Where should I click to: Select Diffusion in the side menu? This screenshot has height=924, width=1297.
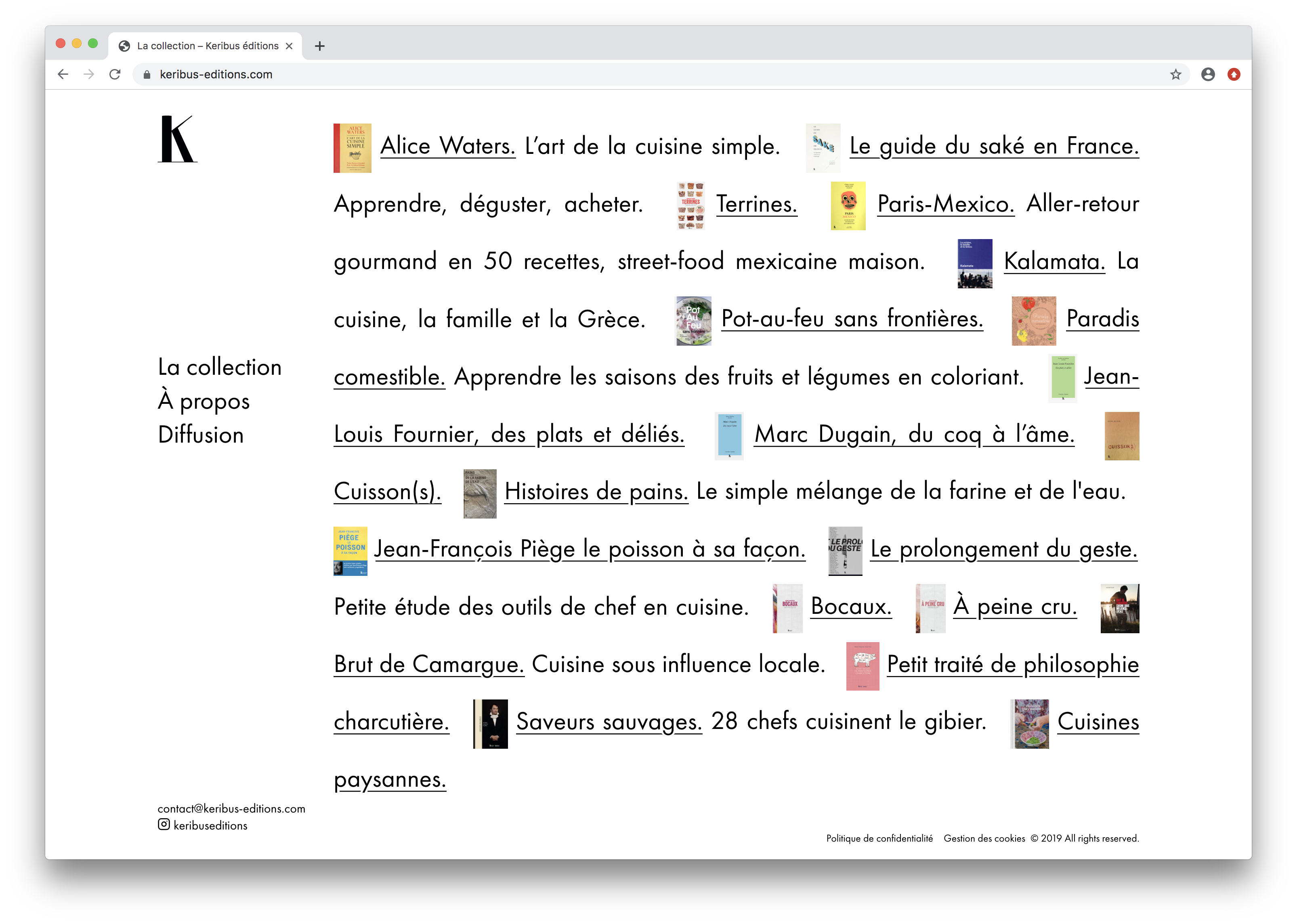(x=201, y=435)
